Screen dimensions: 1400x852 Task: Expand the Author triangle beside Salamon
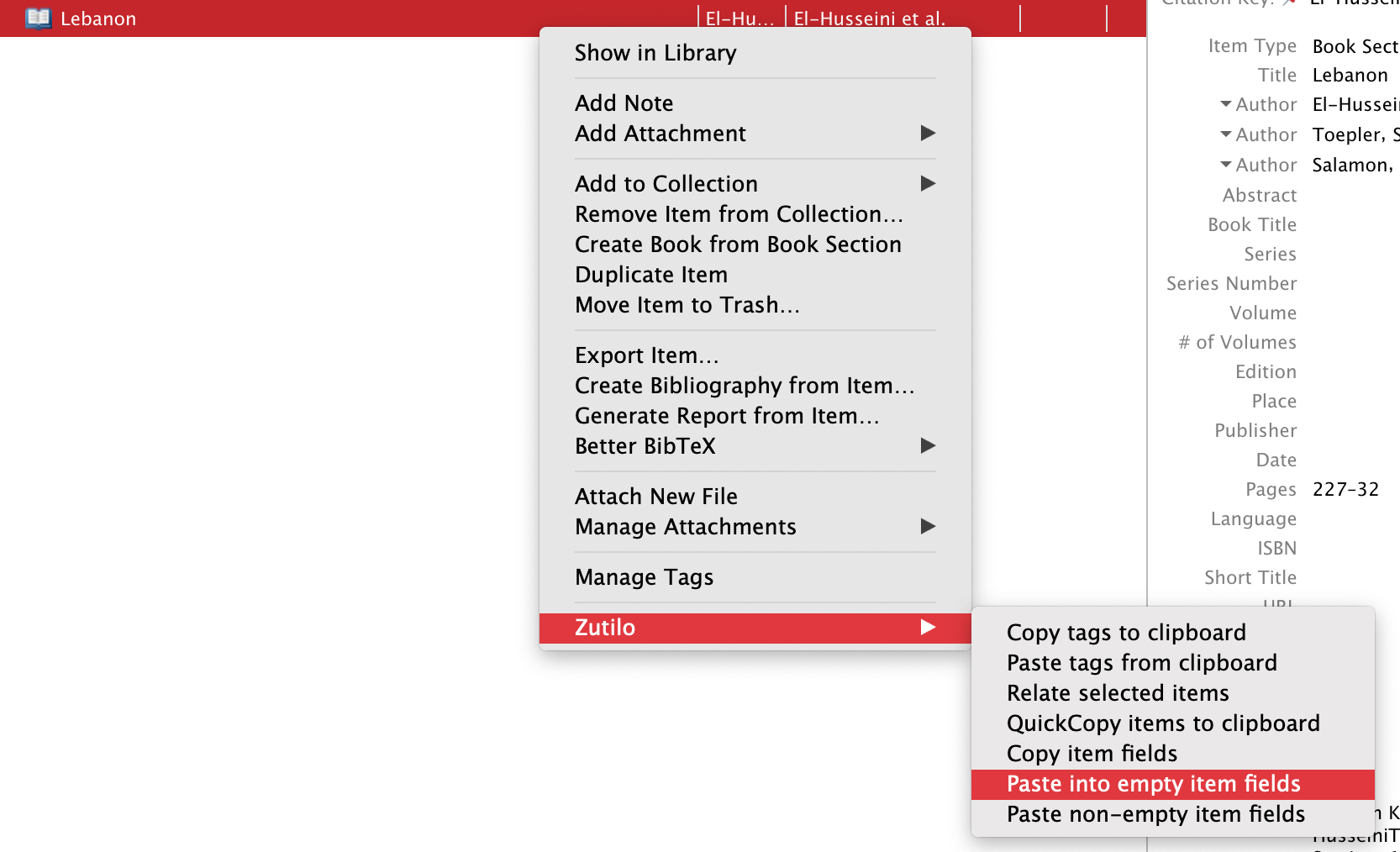(x=1224, y=165)
